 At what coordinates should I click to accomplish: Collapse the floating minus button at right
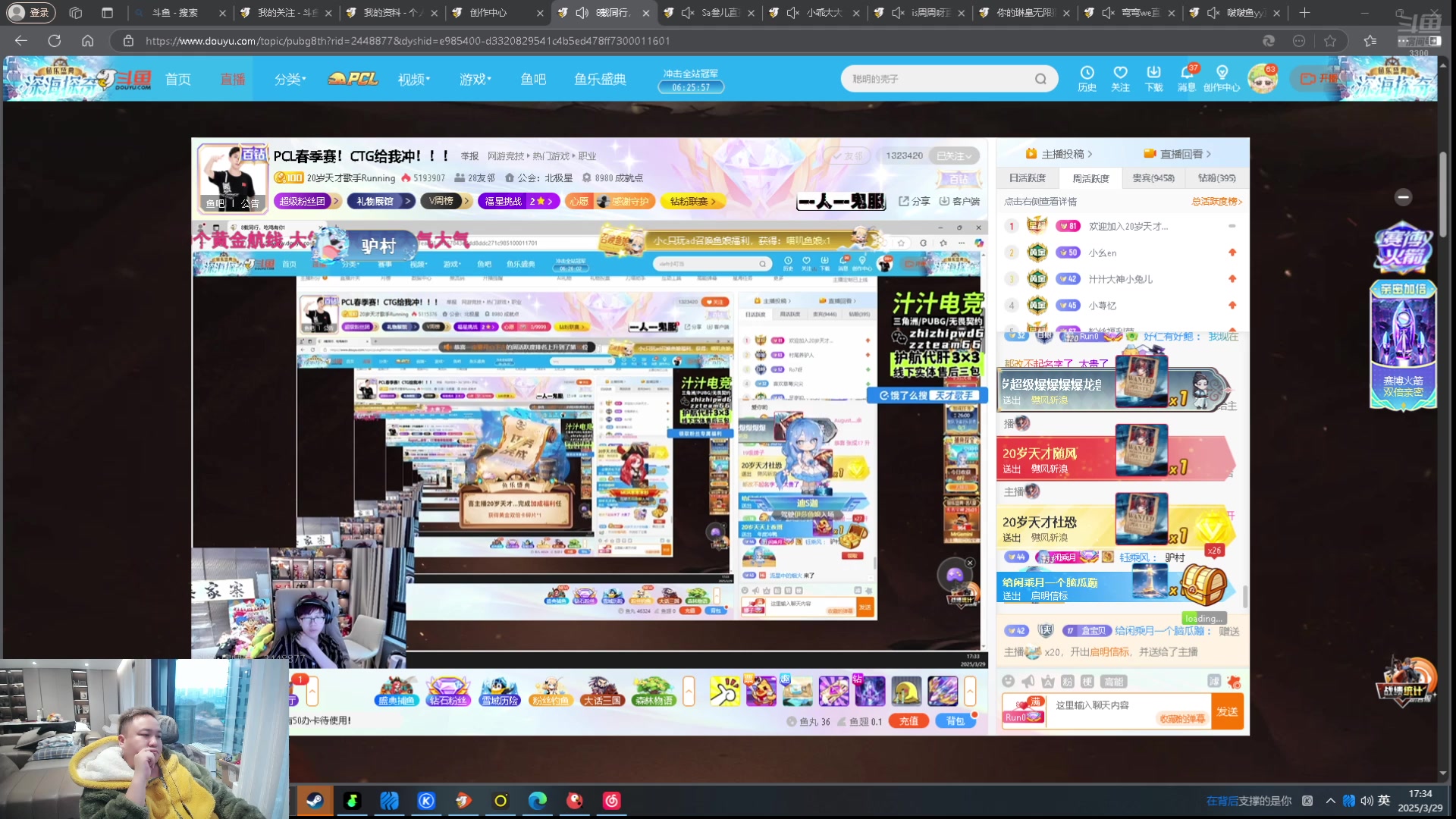click(1404, 197)
